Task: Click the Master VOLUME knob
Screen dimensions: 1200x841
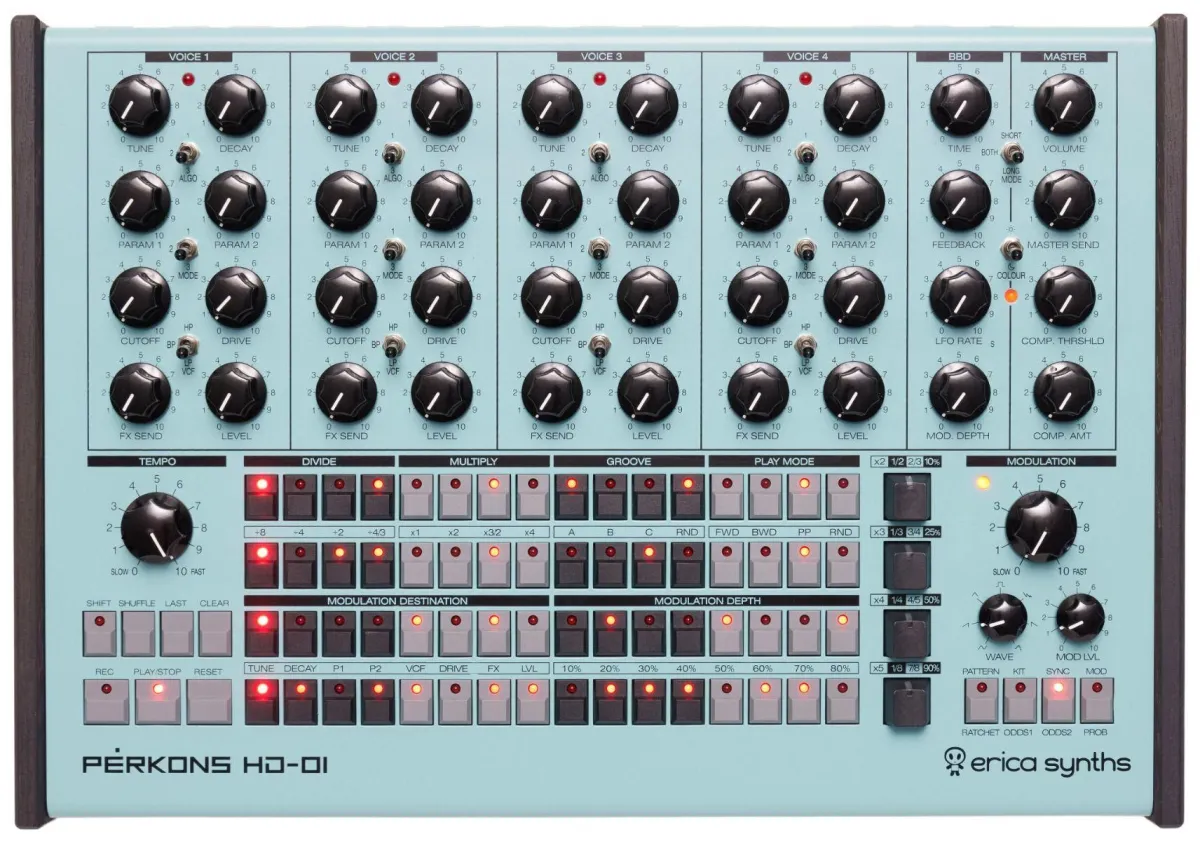Action: [1064, 104]
